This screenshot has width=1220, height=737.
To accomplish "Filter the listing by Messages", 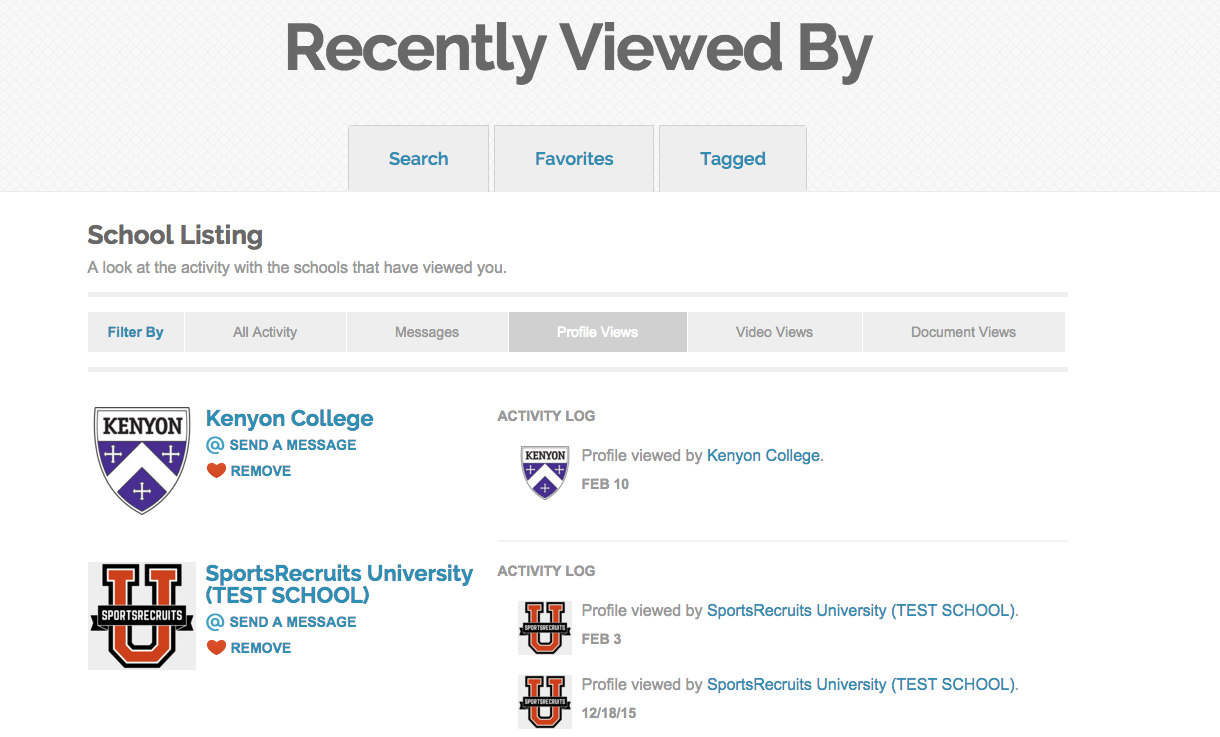I will 427,332.
